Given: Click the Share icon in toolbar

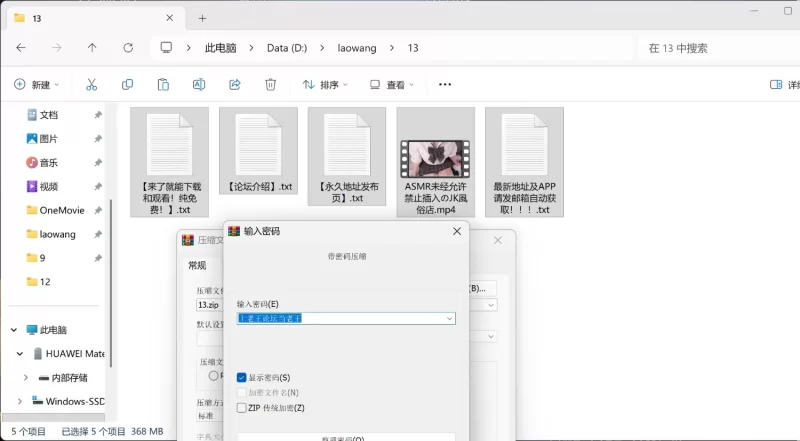Looking at the screenshot, I should coord(234,85).
